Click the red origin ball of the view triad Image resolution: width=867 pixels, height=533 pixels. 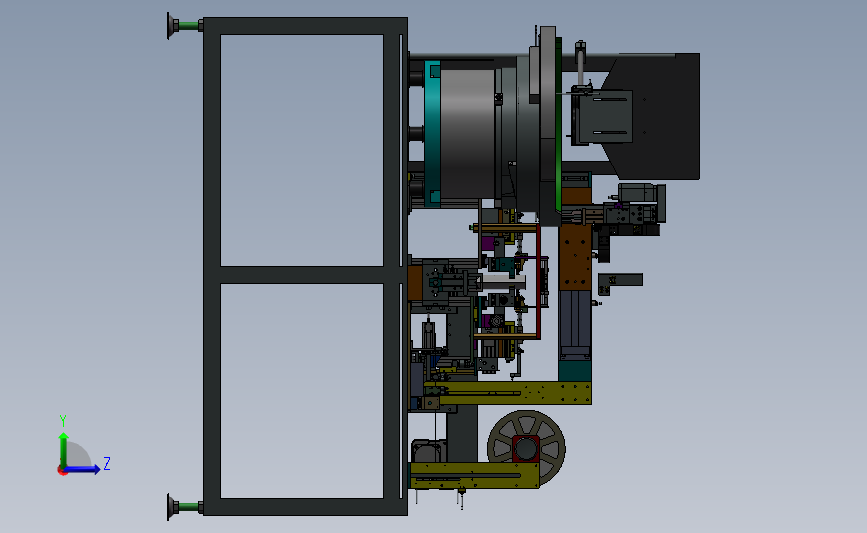click(62, 471)
